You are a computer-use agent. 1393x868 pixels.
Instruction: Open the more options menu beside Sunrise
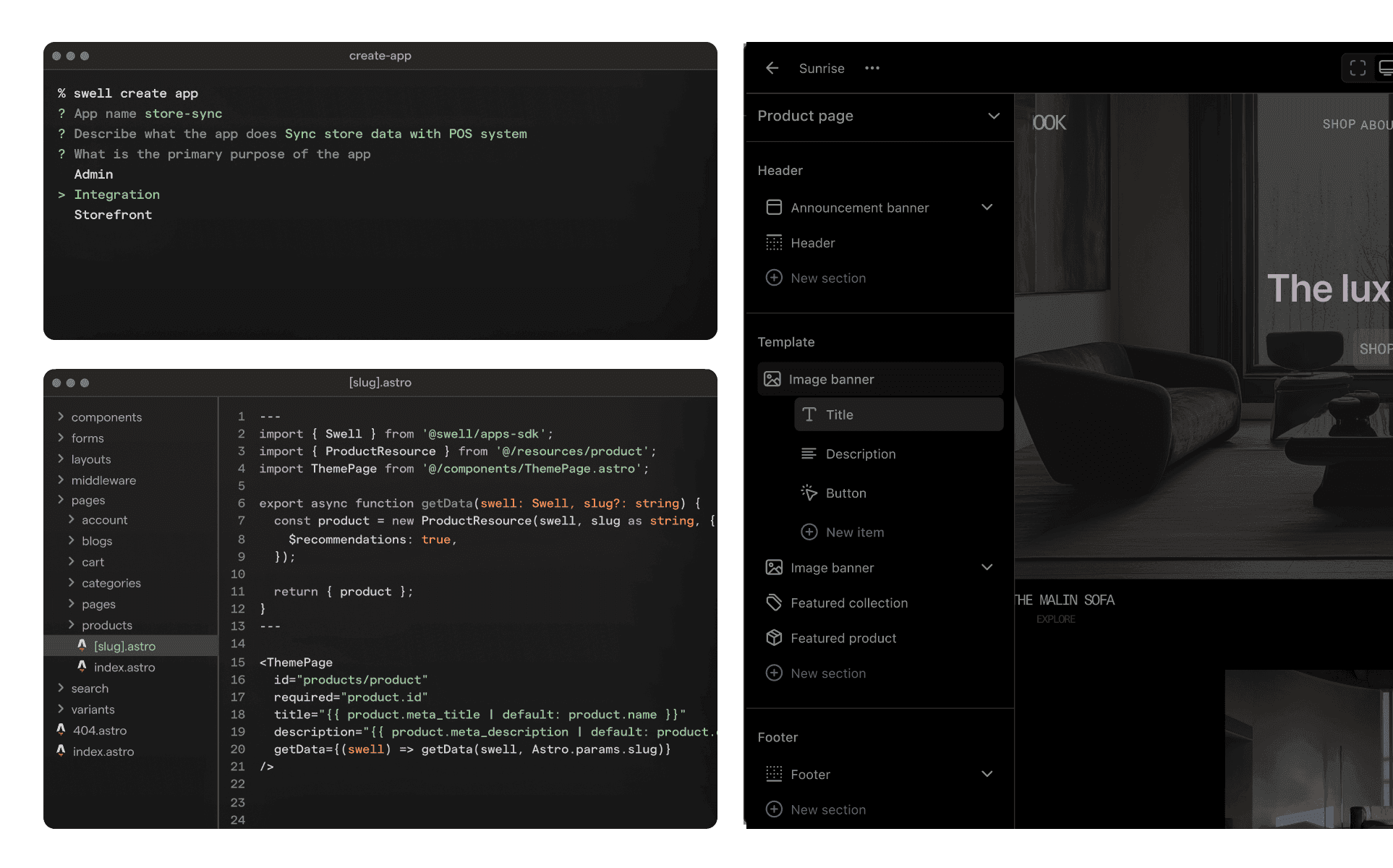point(872,68)
